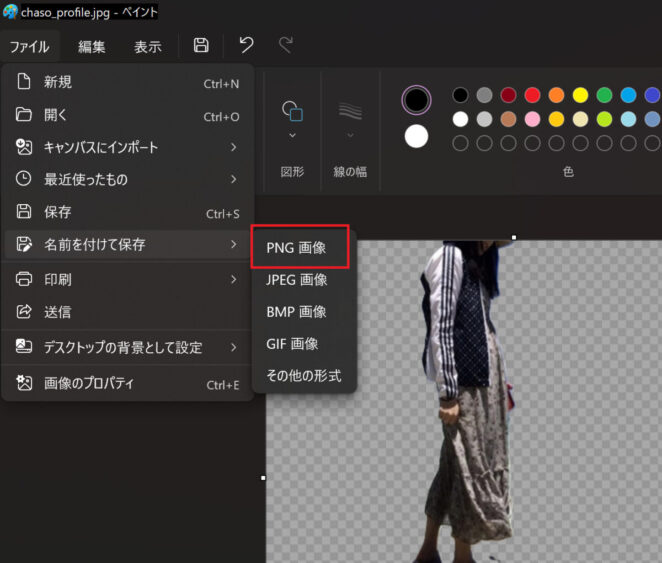Pick the dark red swatch
The width and height of the screenshot is (662, 563).
point(508,95)
